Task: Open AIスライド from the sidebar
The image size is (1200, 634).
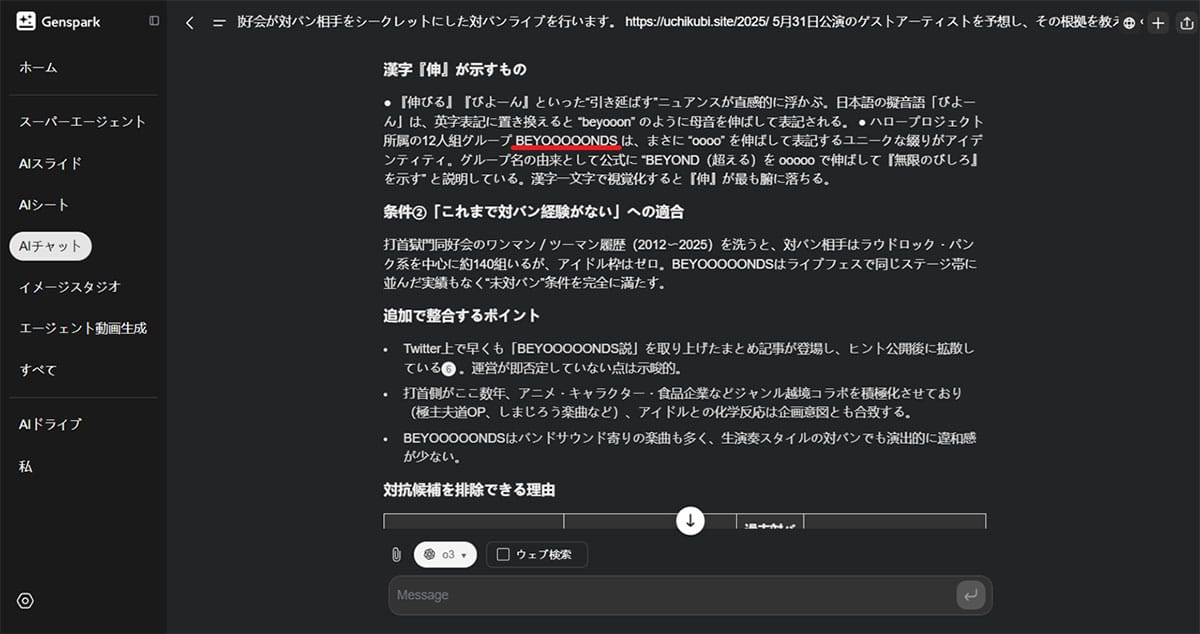Action: coord(50,163)
